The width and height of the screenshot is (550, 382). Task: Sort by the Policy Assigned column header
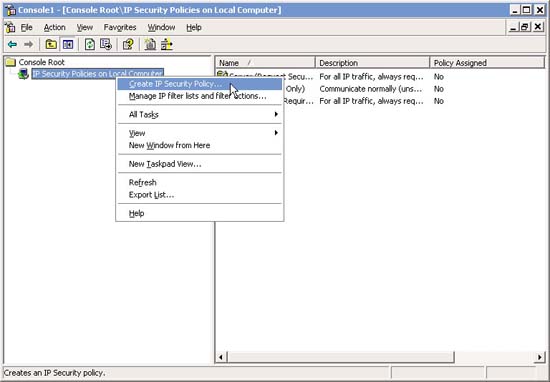[x=487, y=63]
